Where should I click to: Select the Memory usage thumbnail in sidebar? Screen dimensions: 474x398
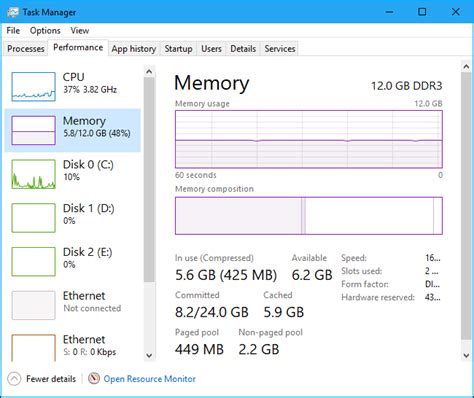33,130
